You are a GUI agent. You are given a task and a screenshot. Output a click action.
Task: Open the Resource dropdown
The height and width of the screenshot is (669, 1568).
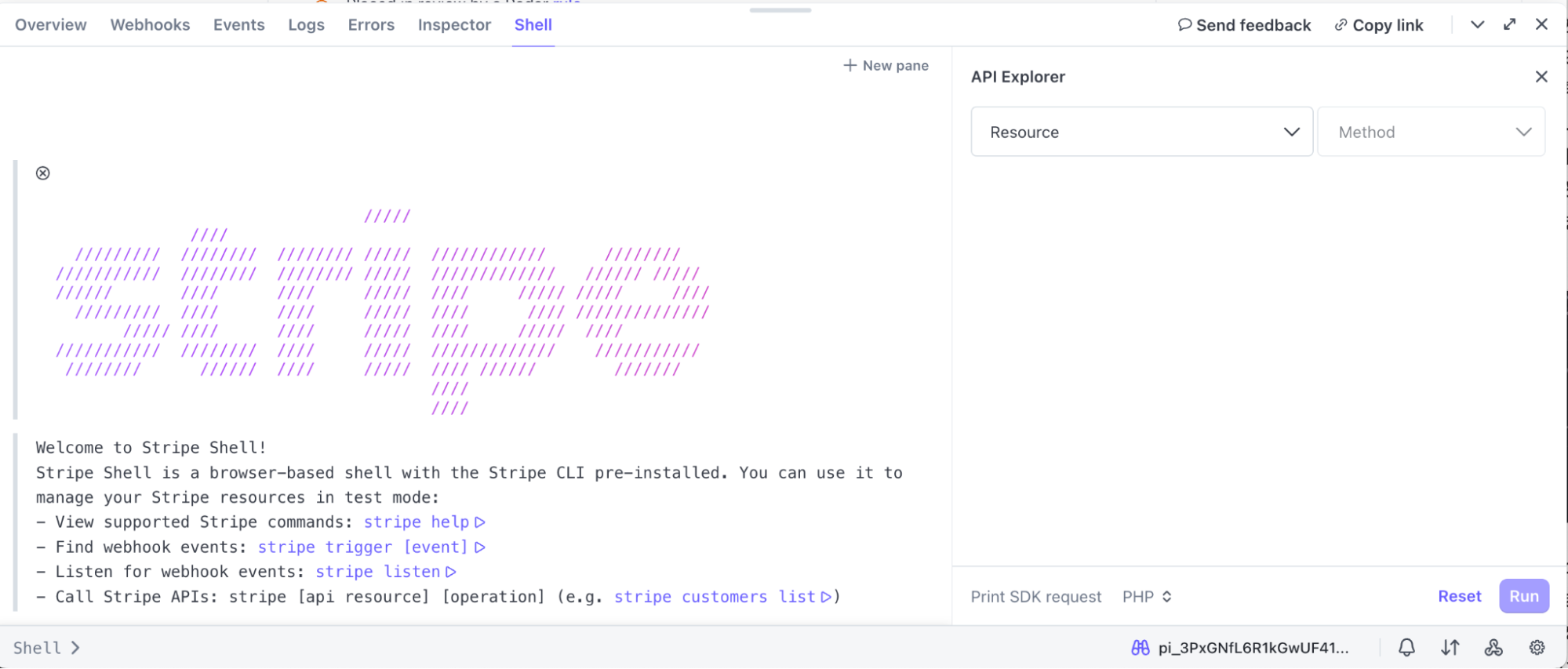(x=1141, y=132)
